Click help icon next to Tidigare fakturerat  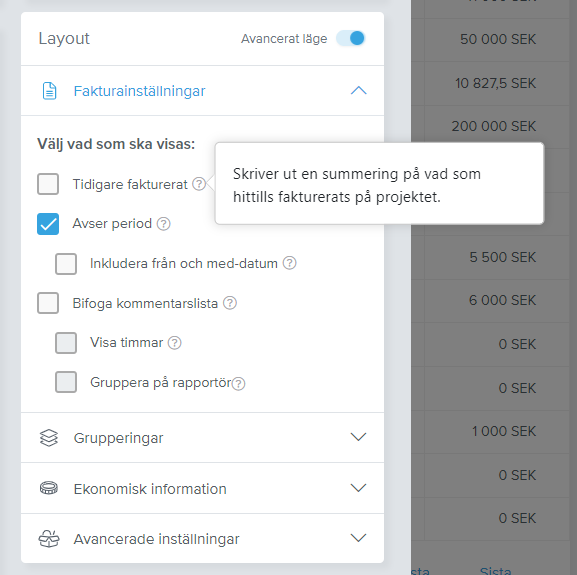click(199, 184)
